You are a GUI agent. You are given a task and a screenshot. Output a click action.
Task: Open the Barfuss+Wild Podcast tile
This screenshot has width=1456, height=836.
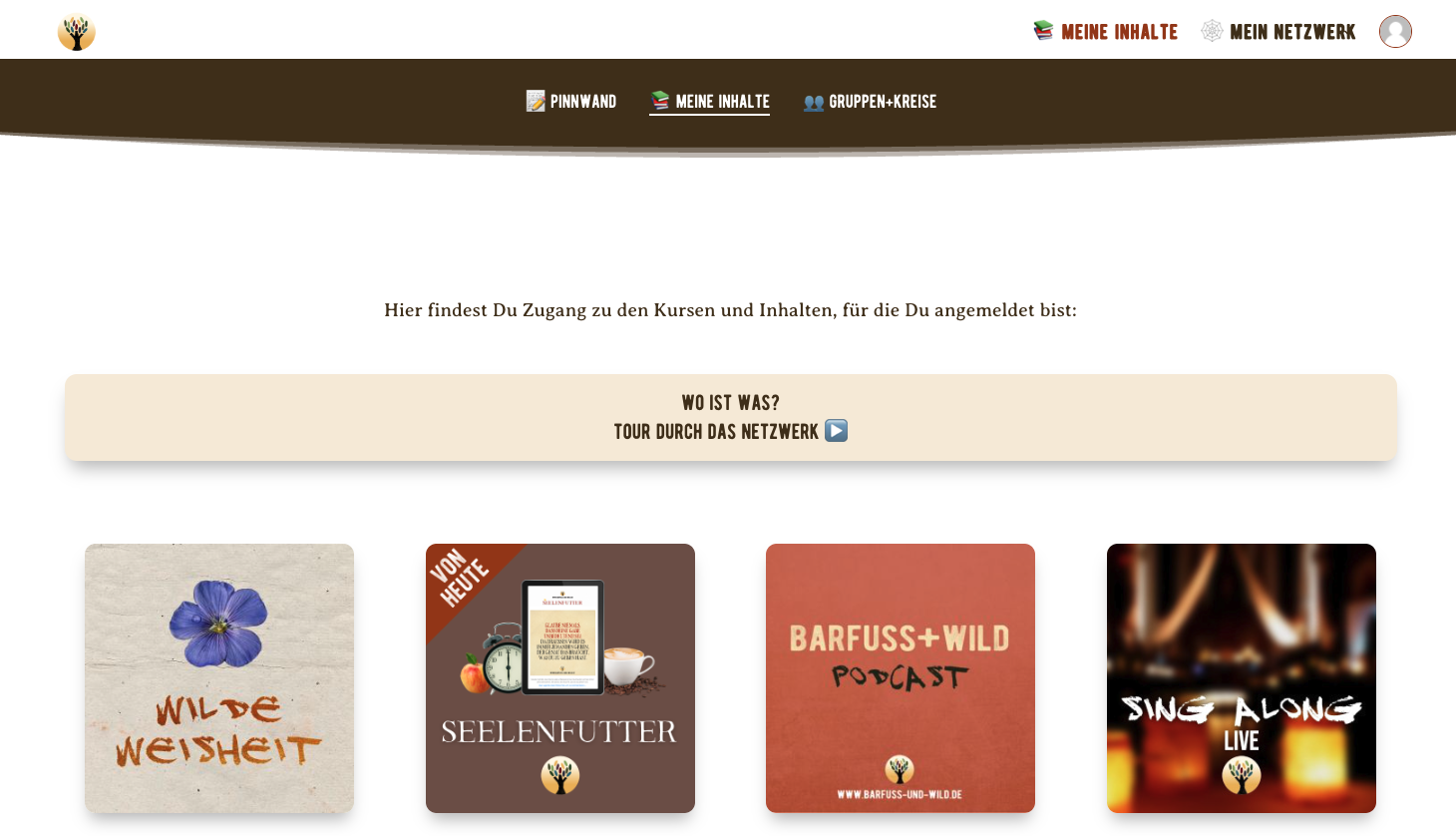click(x=901, y=678)
